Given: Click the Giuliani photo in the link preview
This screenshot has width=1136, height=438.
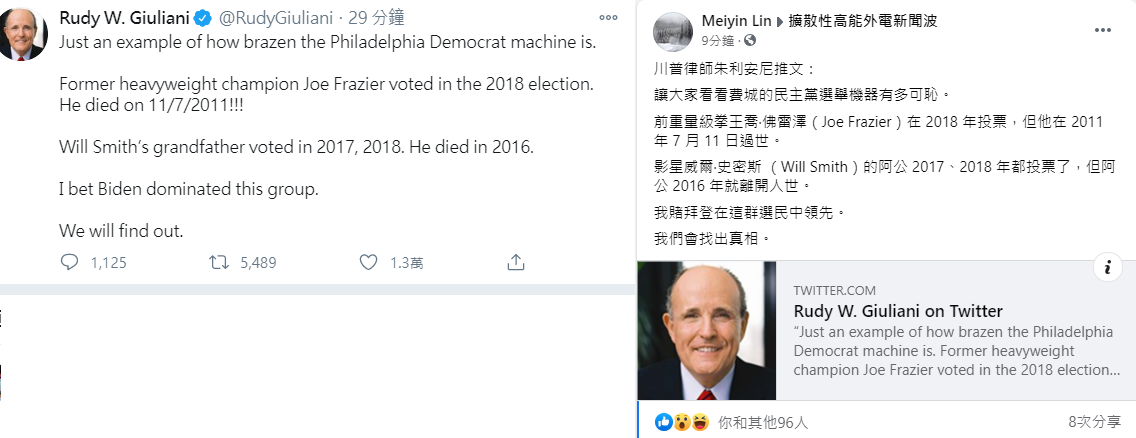Looking at the screenshot, I should point(706,330).
